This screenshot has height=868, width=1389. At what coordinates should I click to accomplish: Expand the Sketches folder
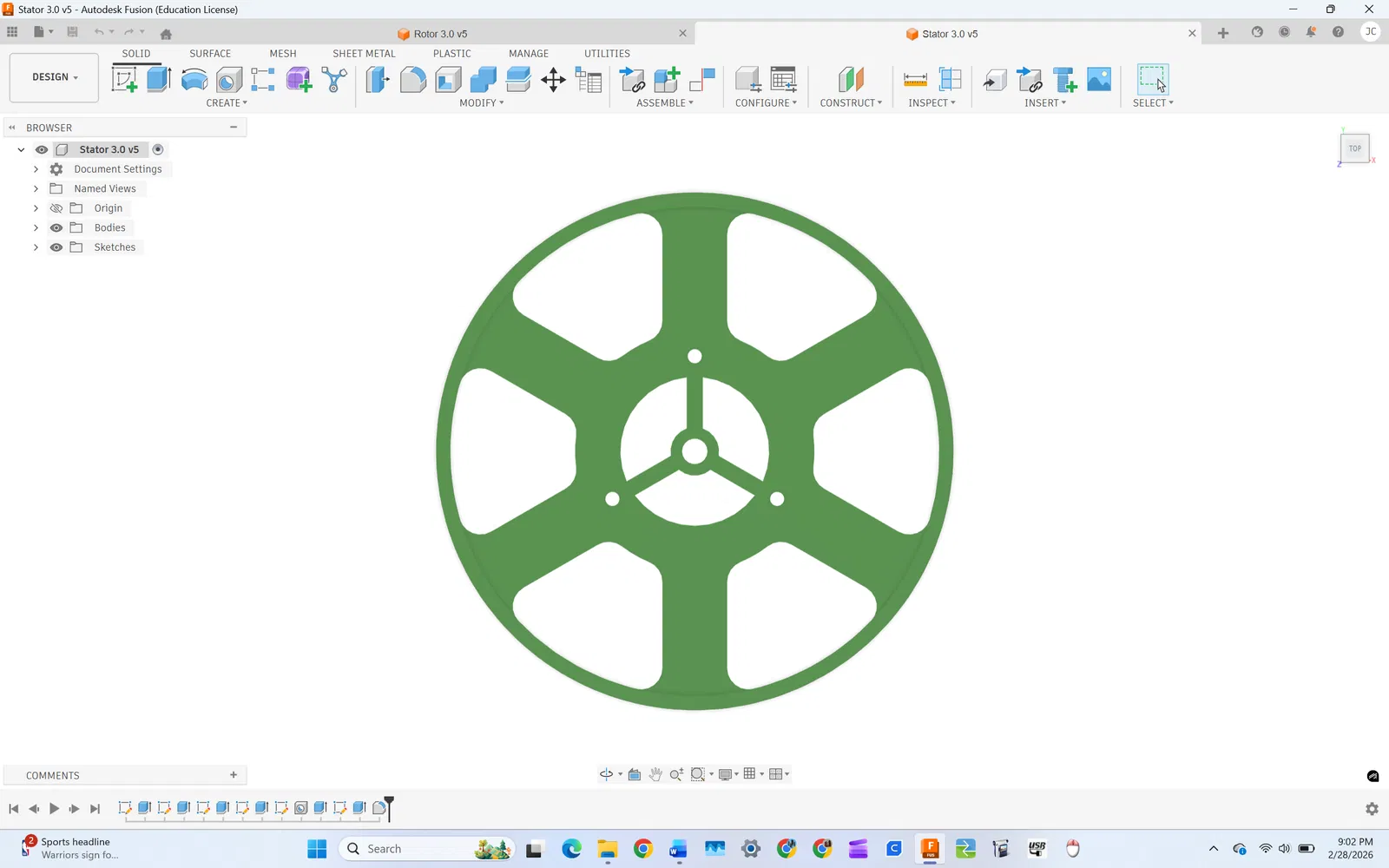tap(36, 247)
